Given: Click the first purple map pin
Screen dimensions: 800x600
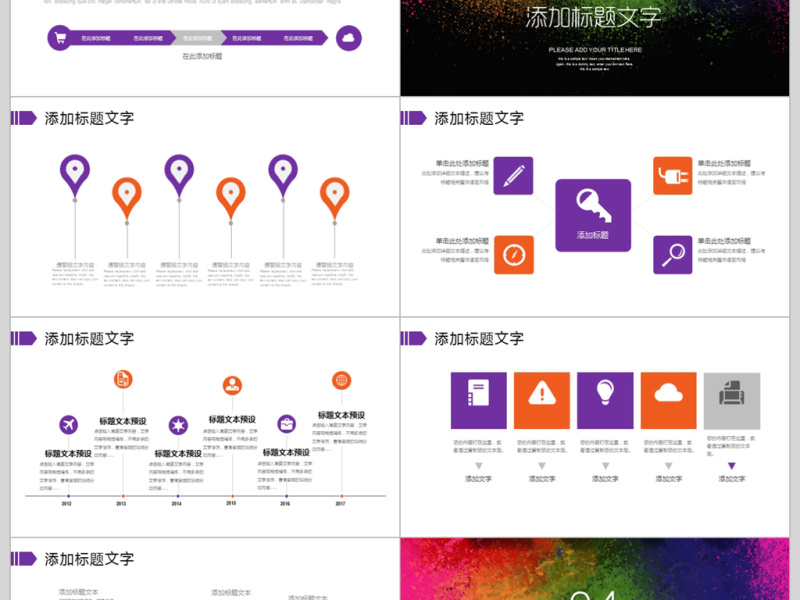Looking at the screenshot, I should (x=75, y=173).
